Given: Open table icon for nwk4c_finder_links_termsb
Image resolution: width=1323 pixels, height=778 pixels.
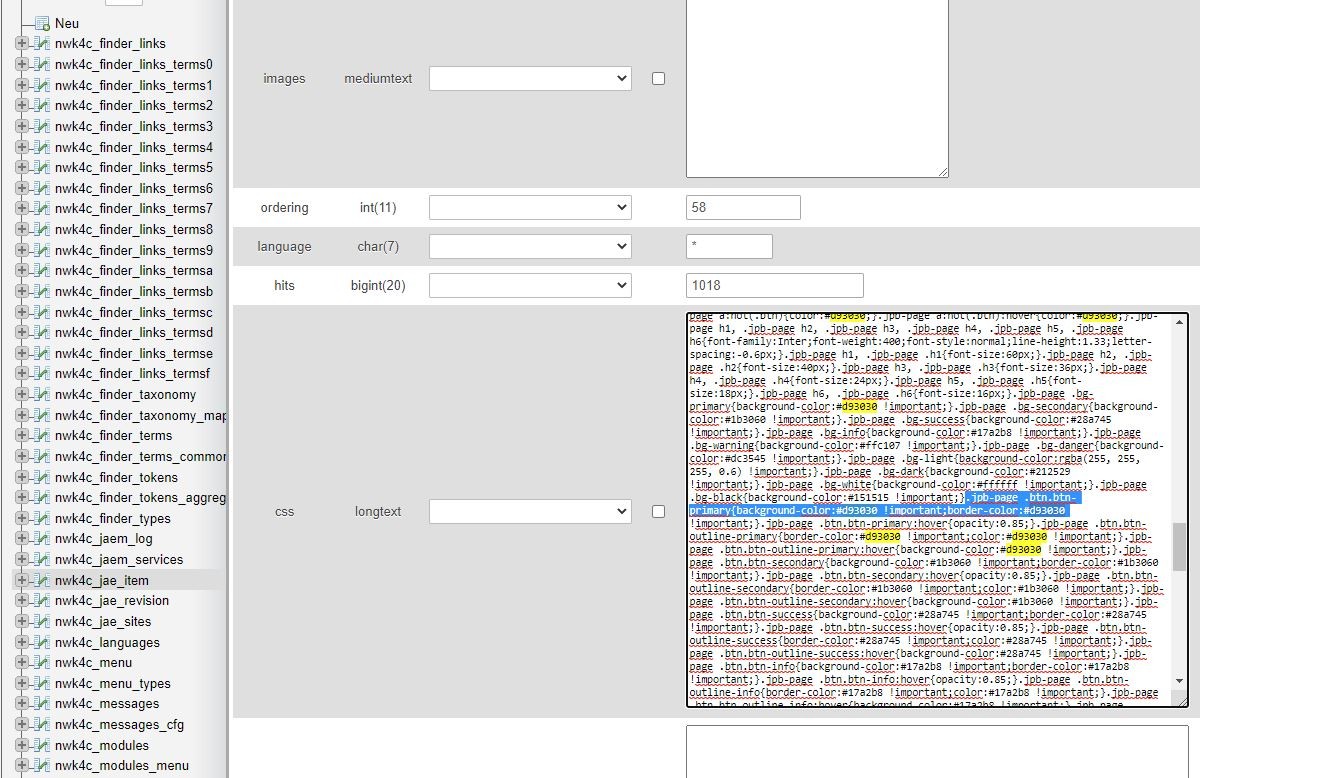Looking at the screenshot, I should pyautogui.click(x=42, y=291).
